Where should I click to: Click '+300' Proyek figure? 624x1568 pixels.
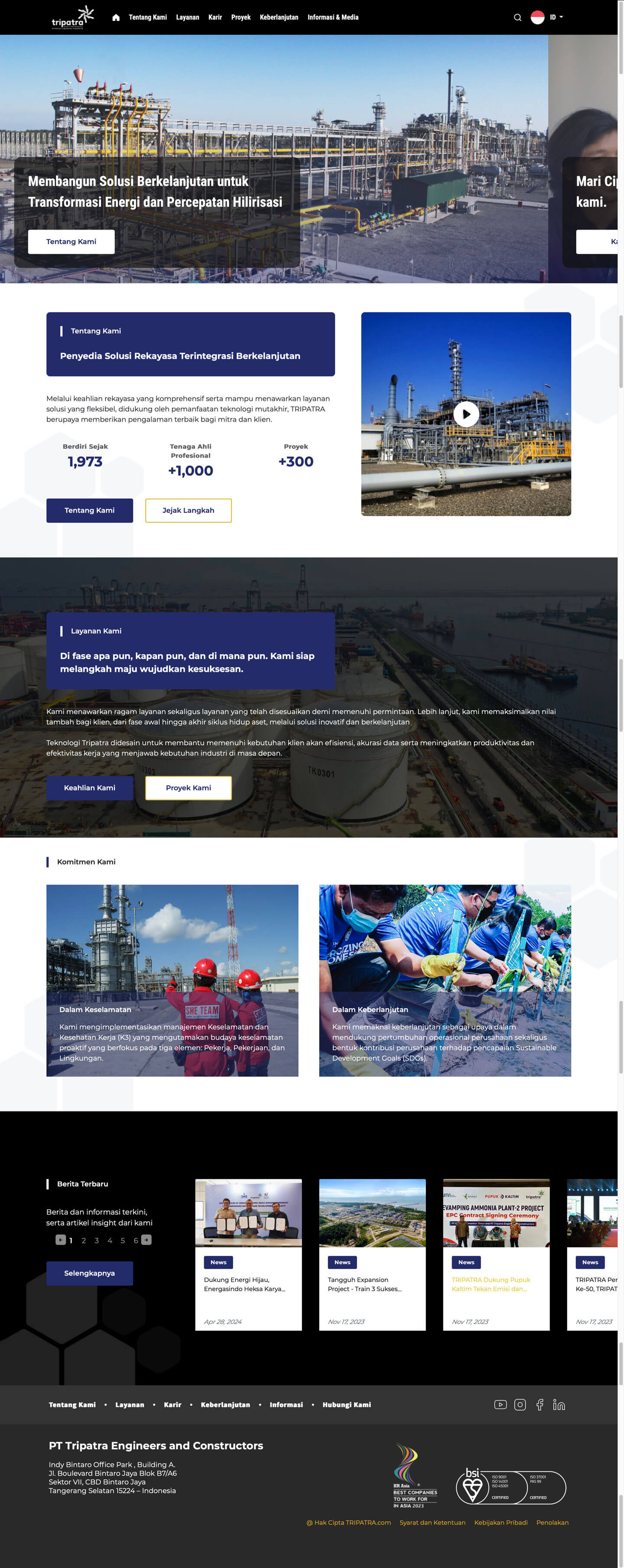[x=296, y=461]
